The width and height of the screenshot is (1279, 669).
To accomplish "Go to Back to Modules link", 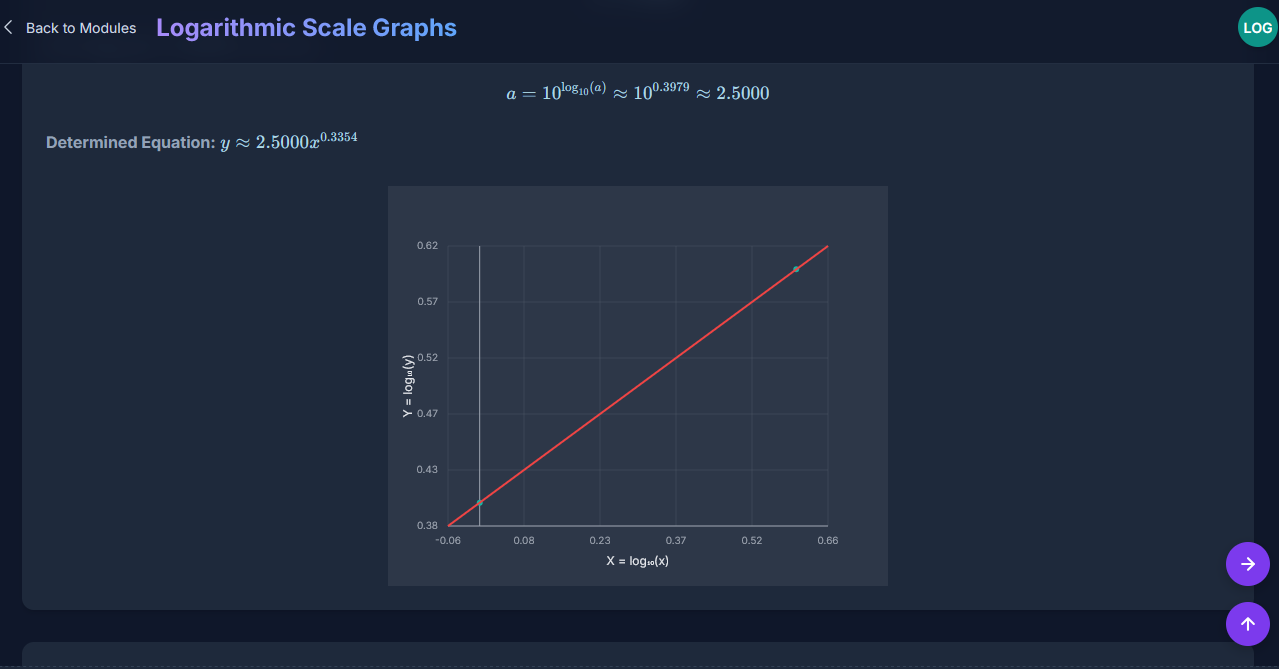I will coord(80,28).
